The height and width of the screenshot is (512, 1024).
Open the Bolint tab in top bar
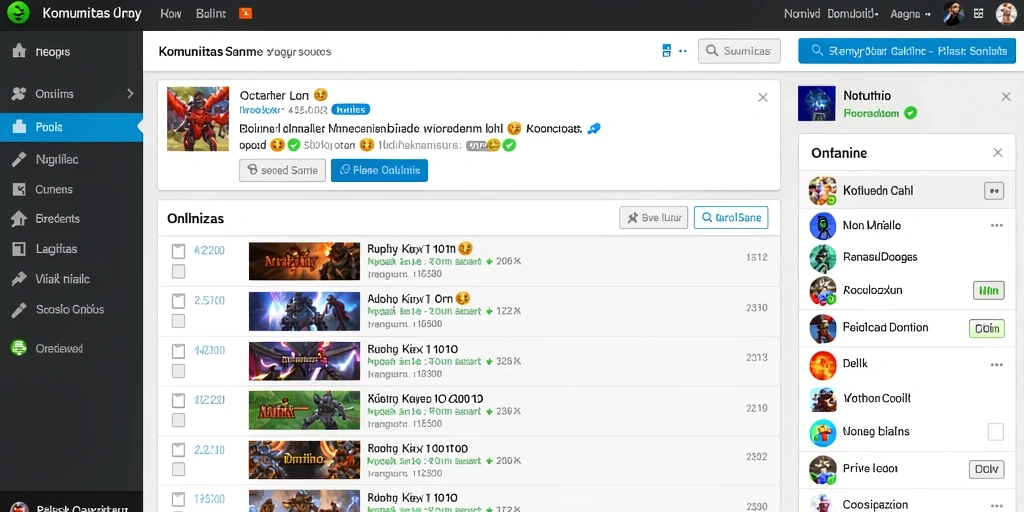click(210, 13)
